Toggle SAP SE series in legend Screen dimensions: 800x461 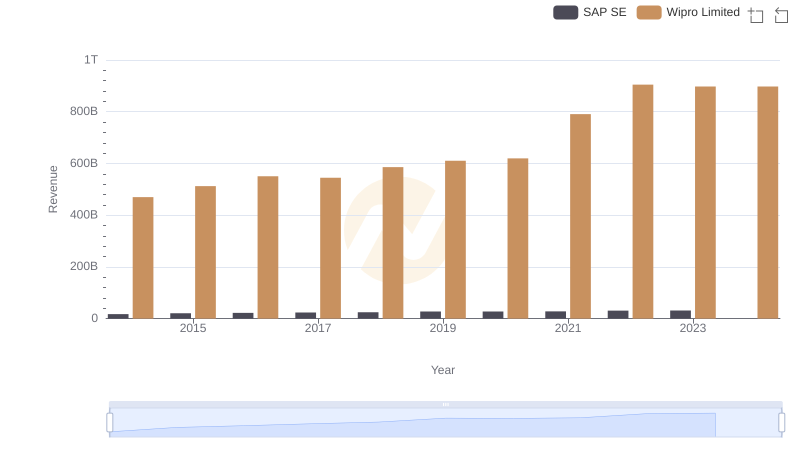click(x=589, y=12)
